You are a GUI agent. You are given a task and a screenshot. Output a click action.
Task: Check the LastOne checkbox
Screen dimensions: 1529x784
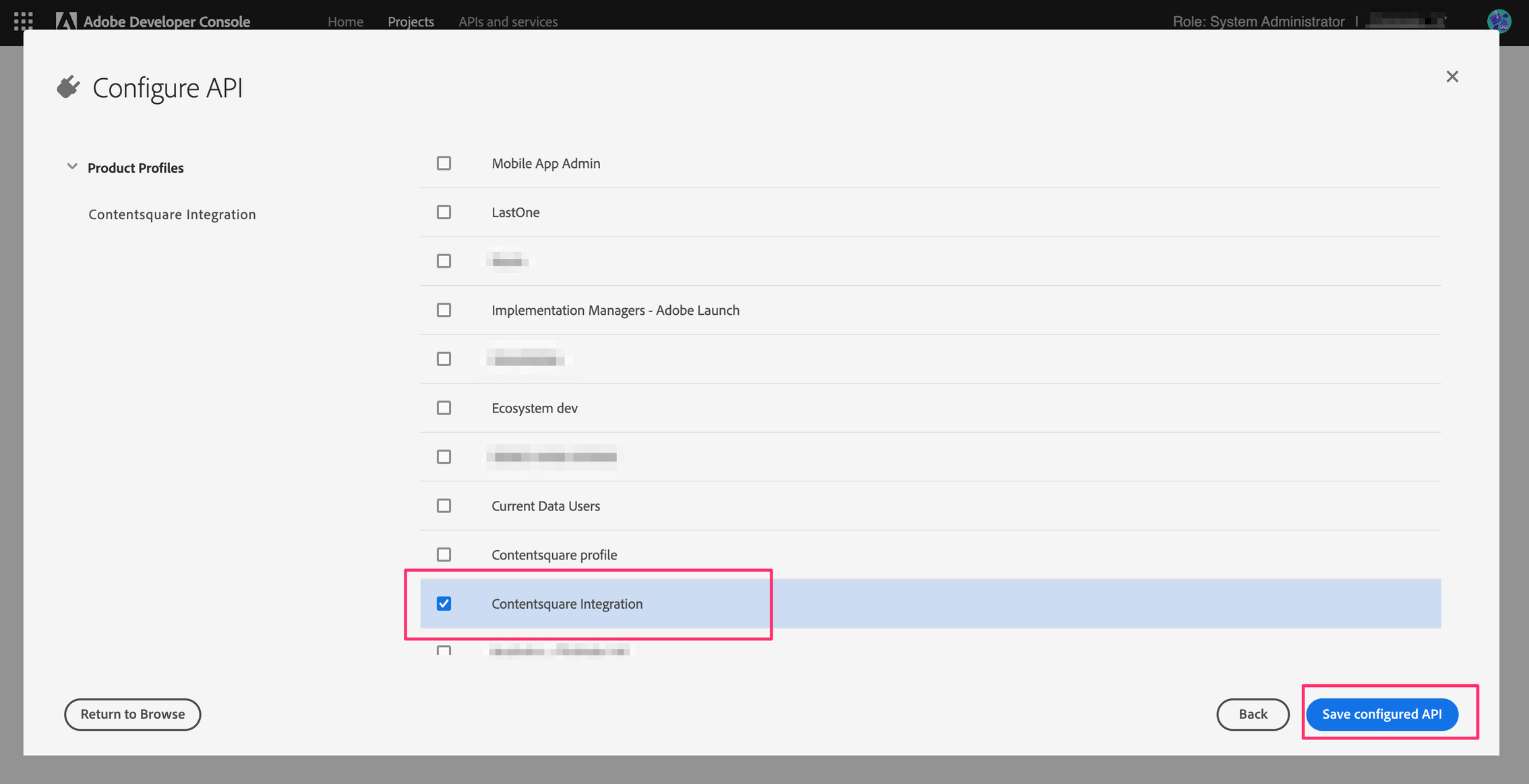444,212
